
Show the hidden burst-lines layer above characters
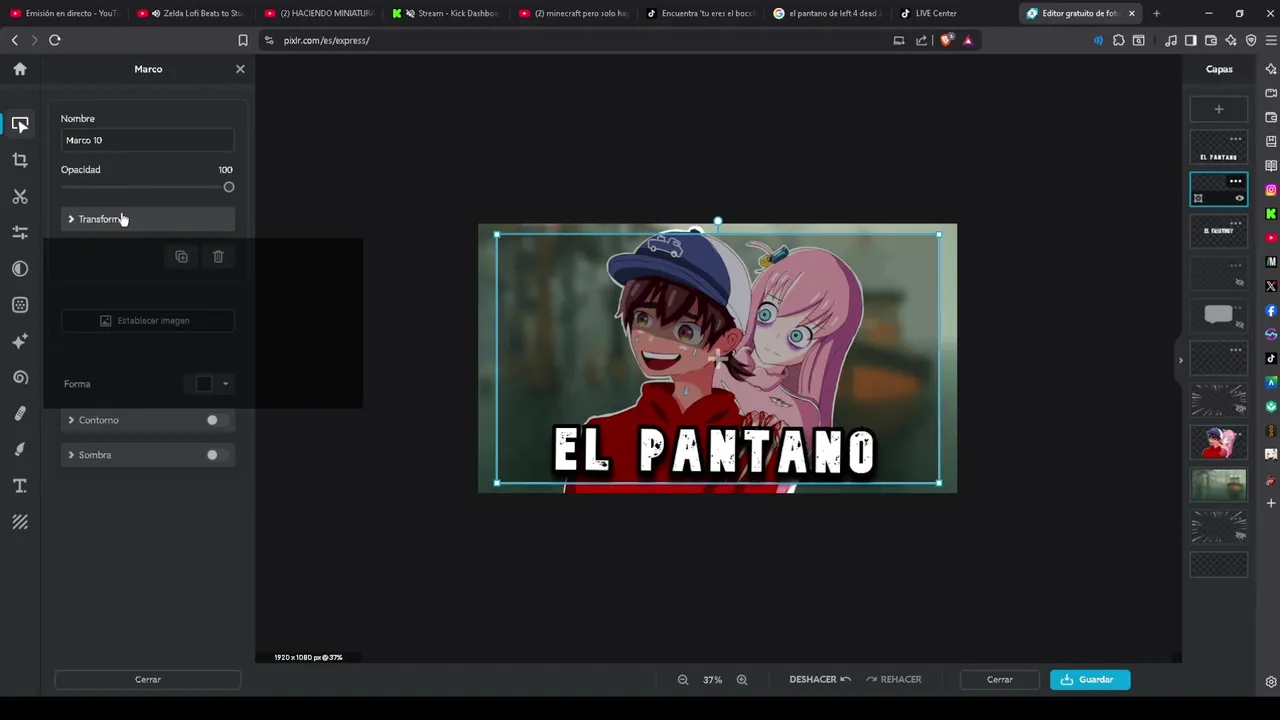(1239, 409)
